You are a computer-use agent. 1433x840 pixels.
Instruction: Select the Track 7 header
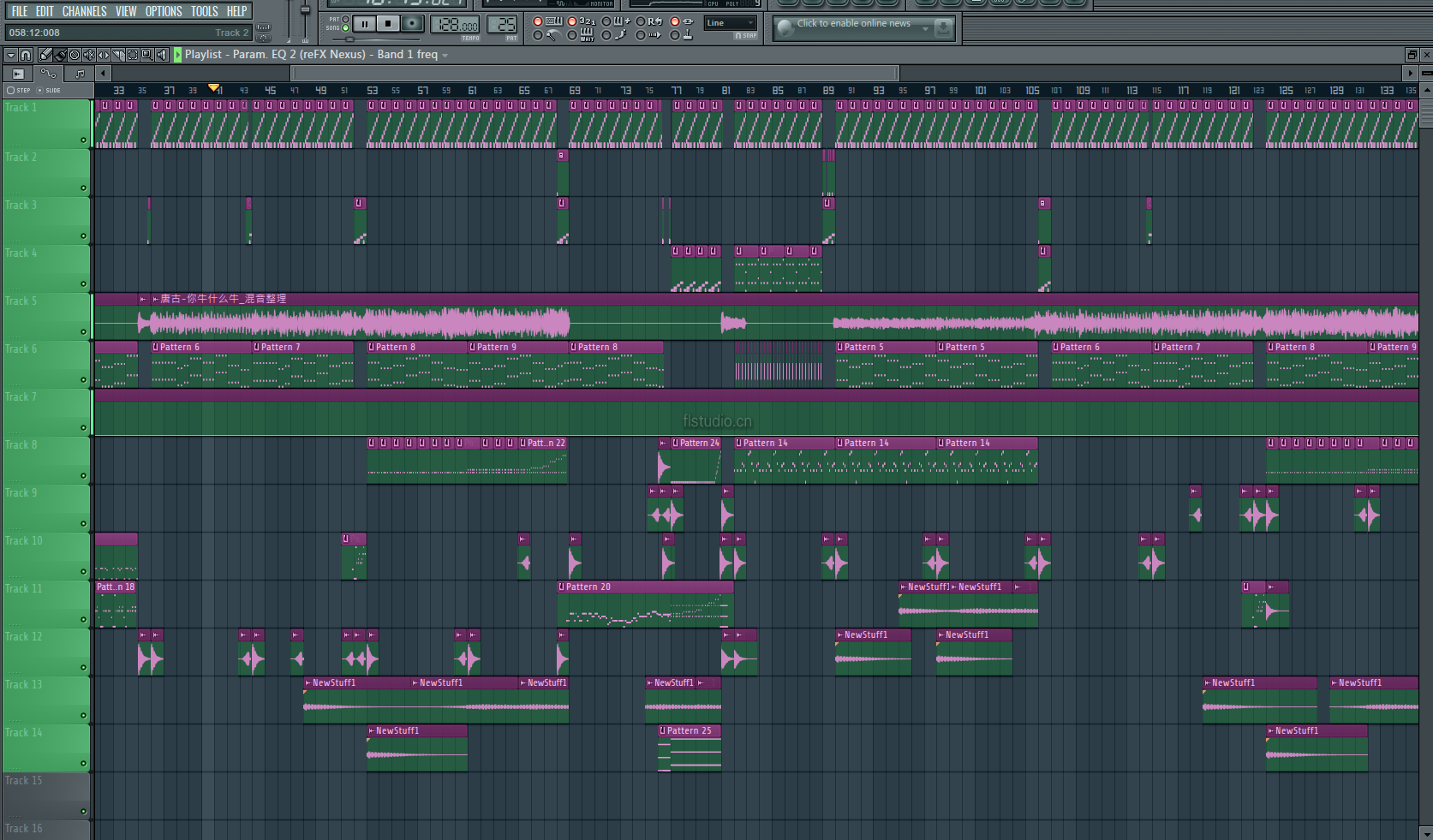pos(46,413)
